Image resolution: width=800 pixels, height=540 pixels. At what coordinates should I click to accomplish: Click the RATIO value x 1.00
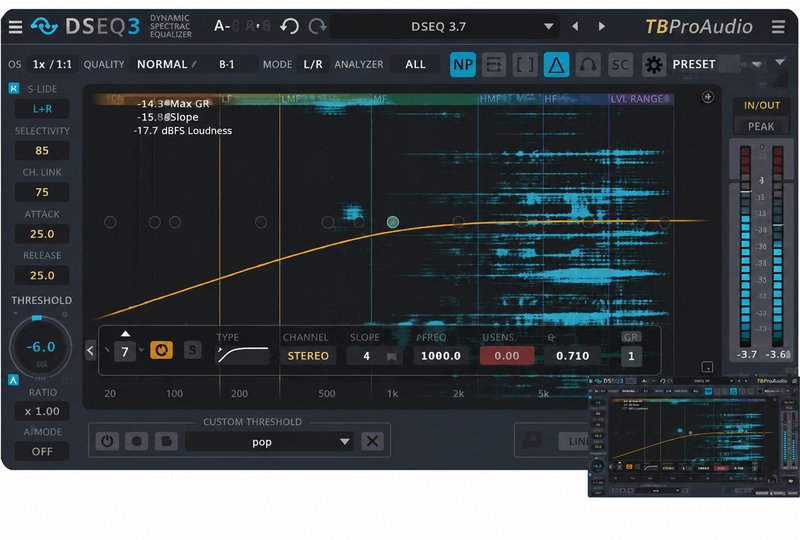[x=42, y=411]
